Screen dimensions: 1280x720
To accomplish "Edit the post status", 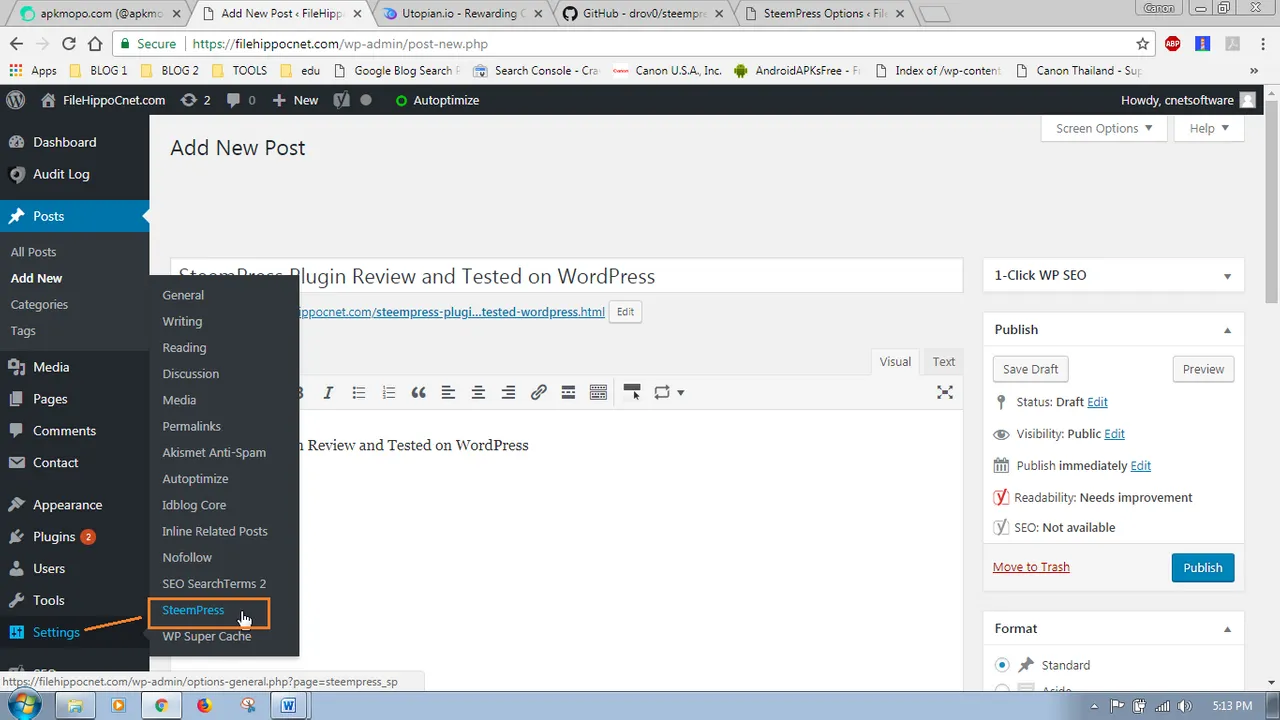I will coord(1097,402).
